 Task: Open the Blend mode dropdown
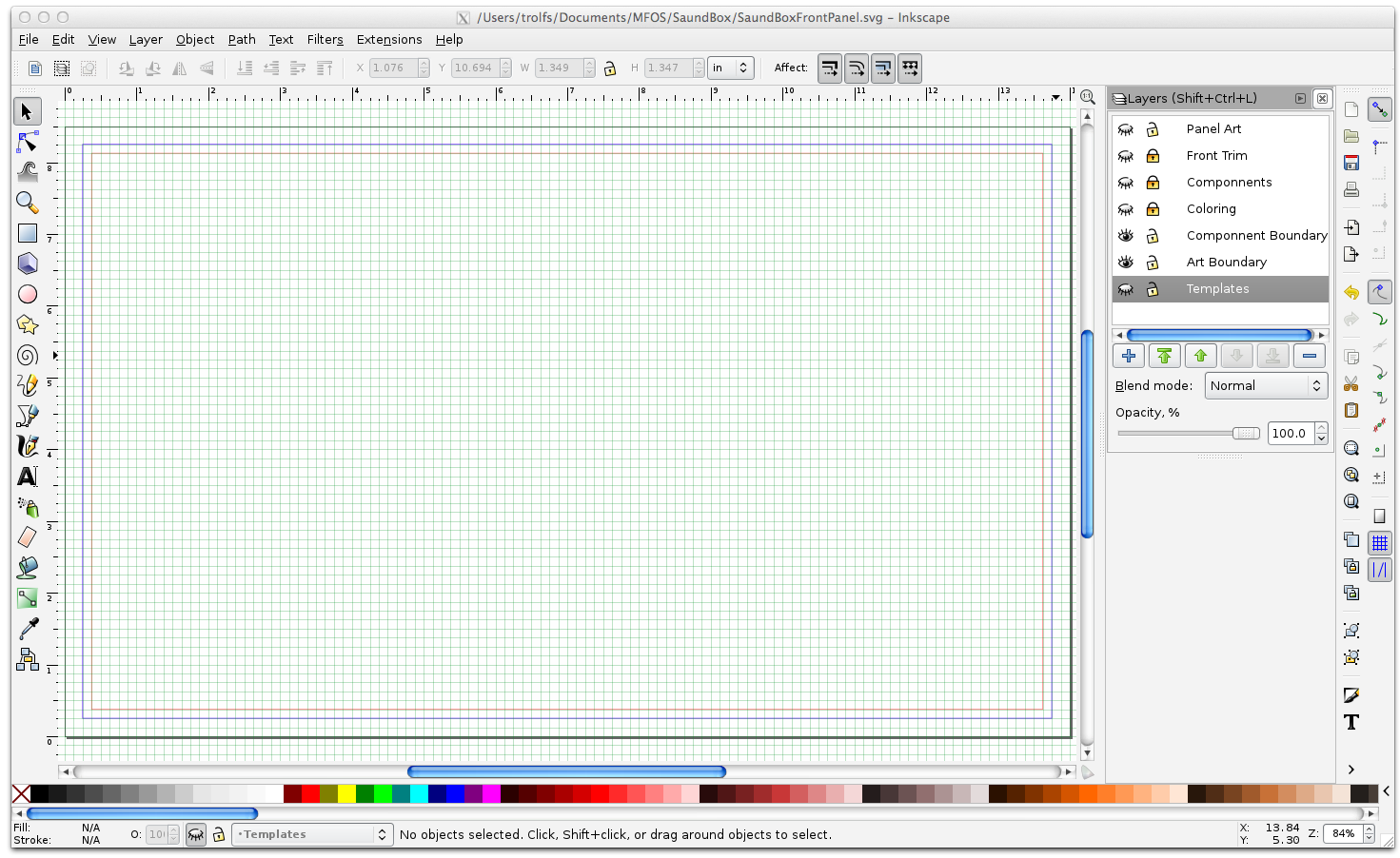1266,385
